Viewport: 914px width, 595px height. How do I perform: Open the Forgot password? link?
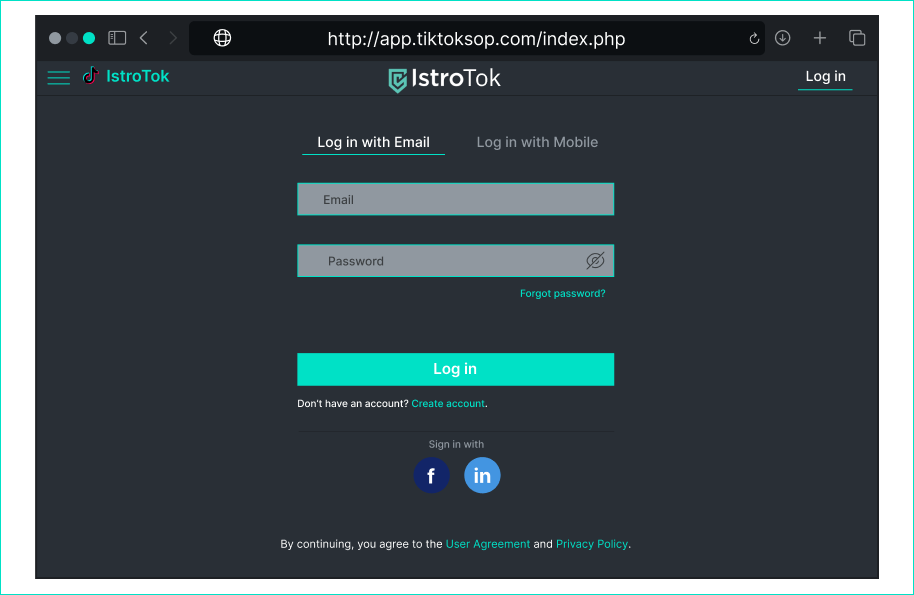pyautogui.click(x=562, y=294)
